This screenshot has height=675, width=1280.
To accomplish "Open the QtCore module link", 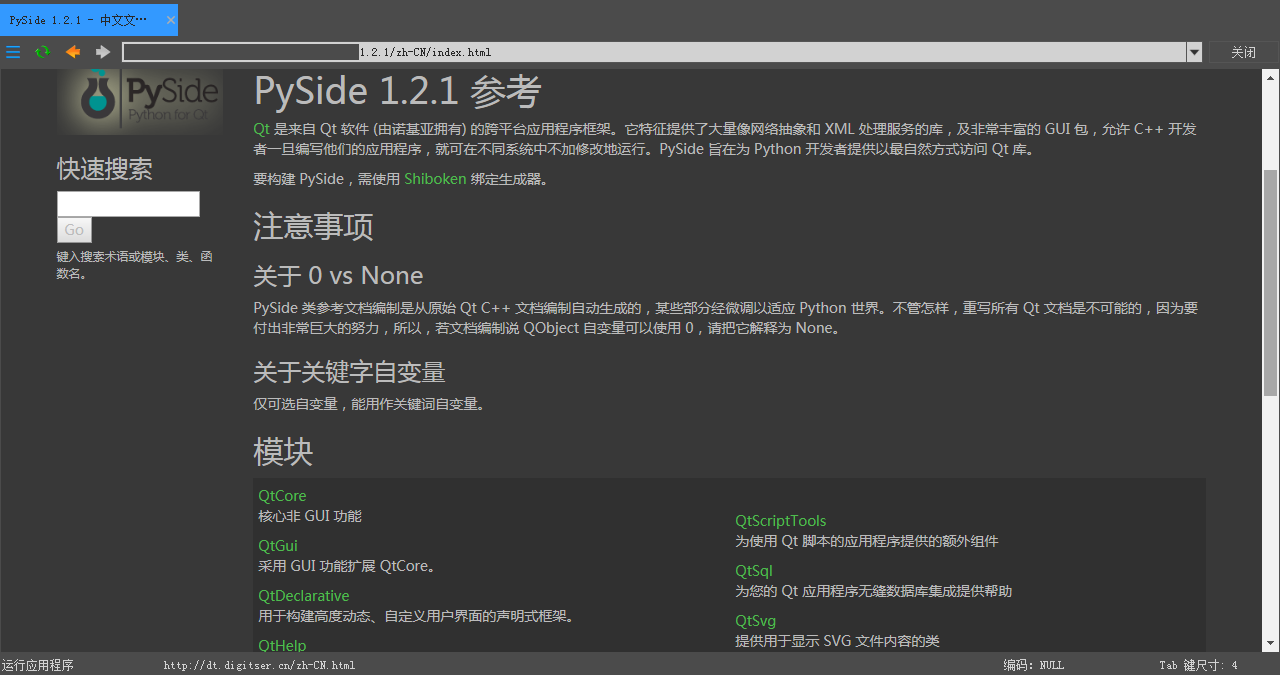I will click(x=281, y=495).
